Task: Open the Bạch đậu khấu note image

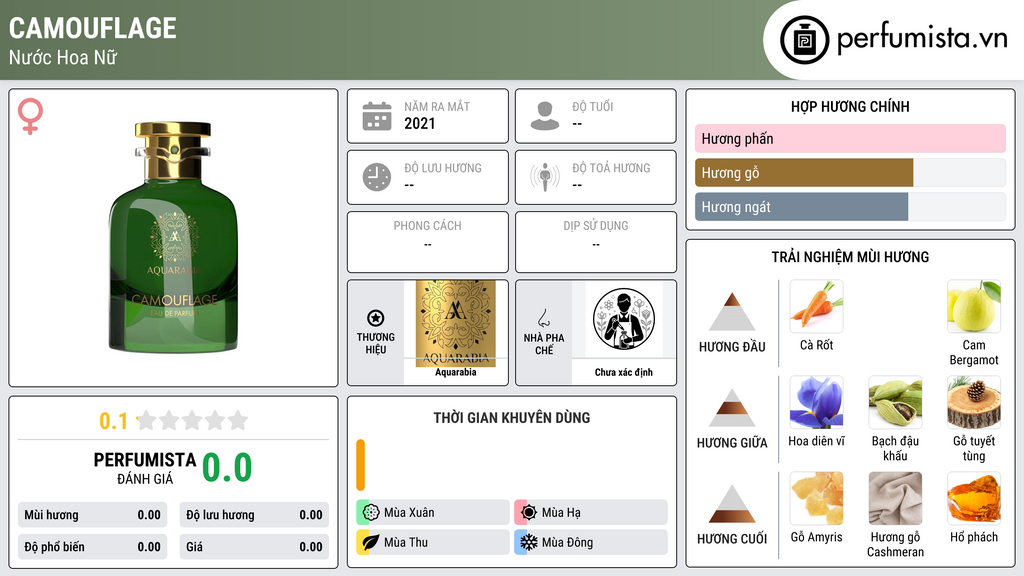Action: point(895,402)
